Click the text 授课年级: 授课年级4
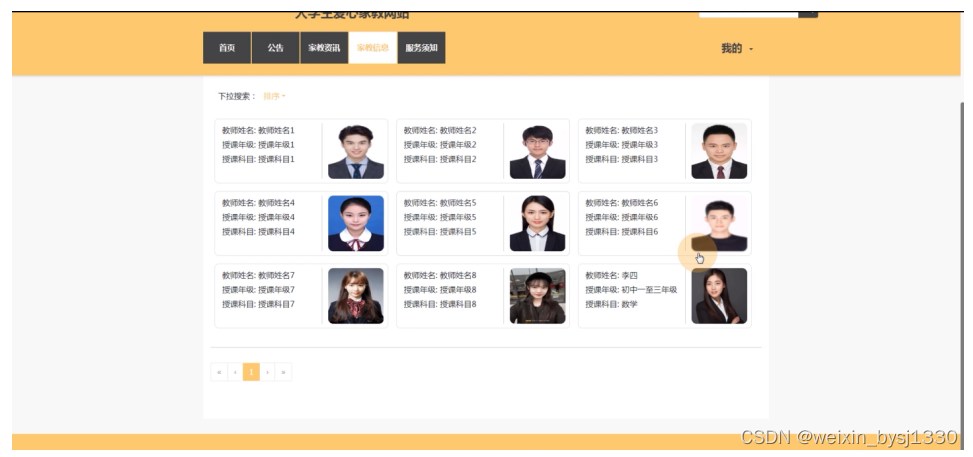Screen dimensions: 973x457 coord(258,217)
